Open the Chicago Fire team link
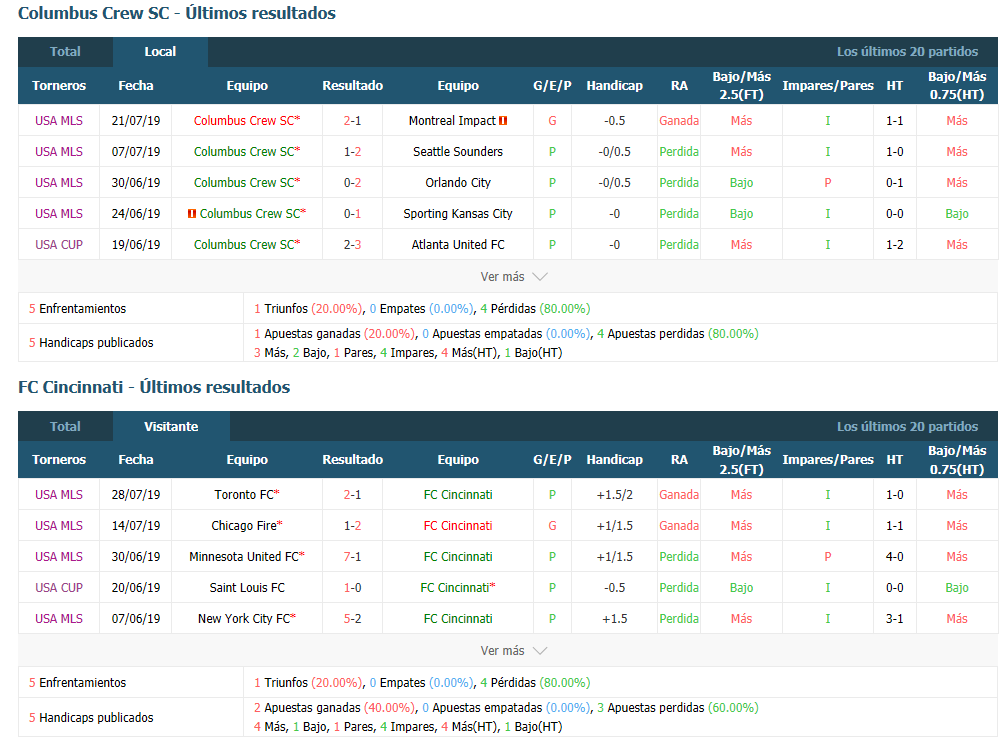The image size is (1002, 744). click(244, 525)
